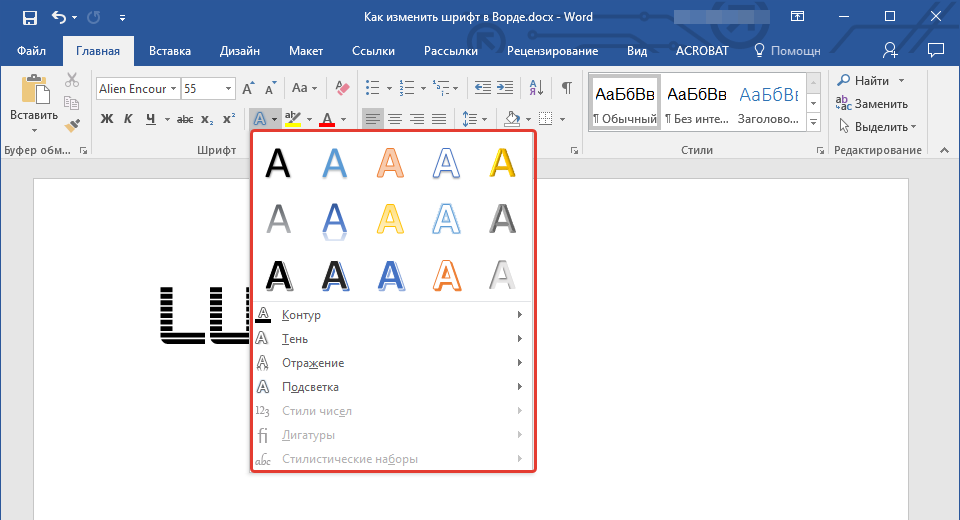Image resolution: width=960 pixels, height=520 pixels.
Task: Click the Format Painter brush icon
Action: (72, 126)
